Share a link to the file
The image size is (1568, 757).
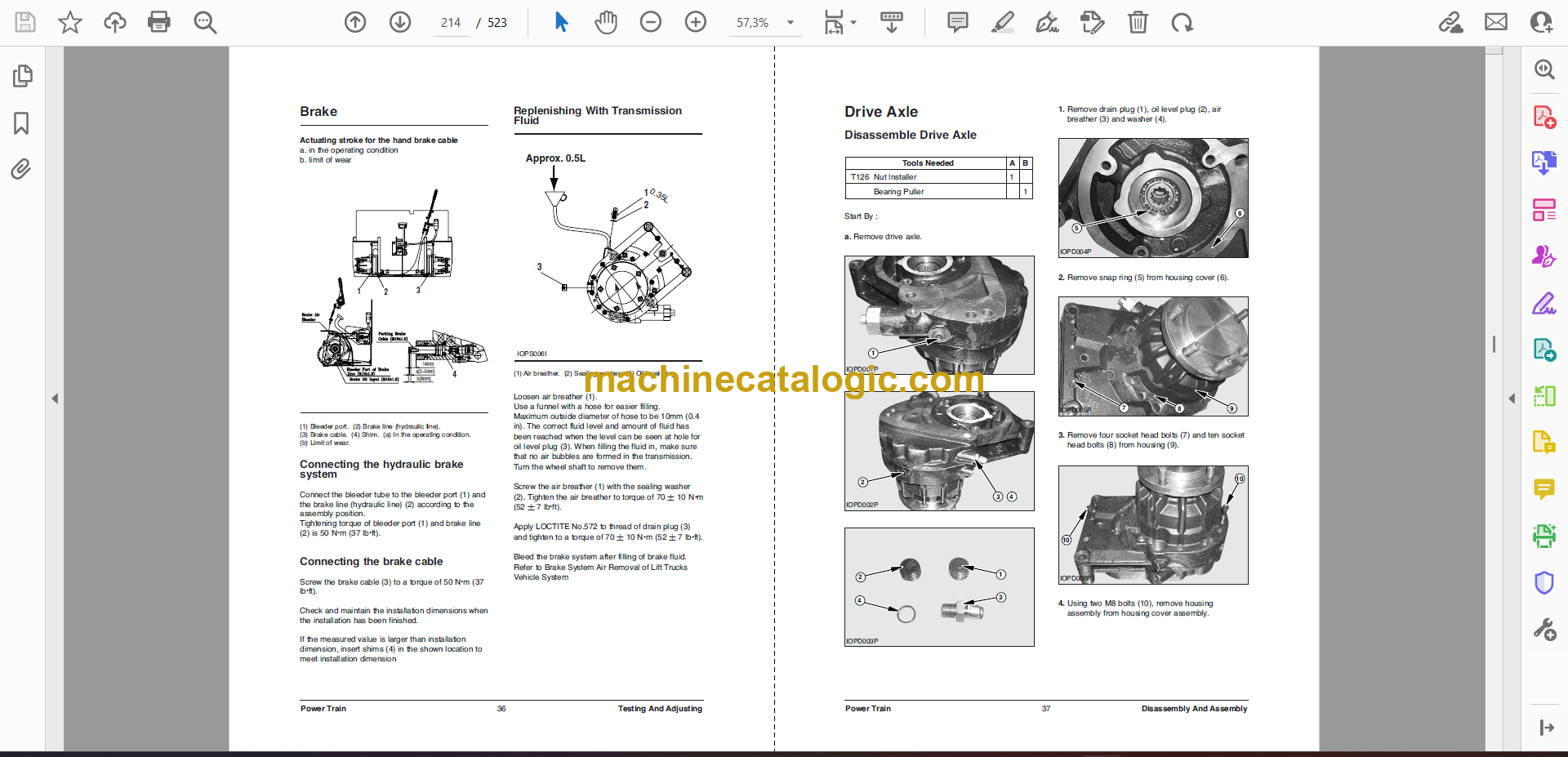coord(1451,22)
